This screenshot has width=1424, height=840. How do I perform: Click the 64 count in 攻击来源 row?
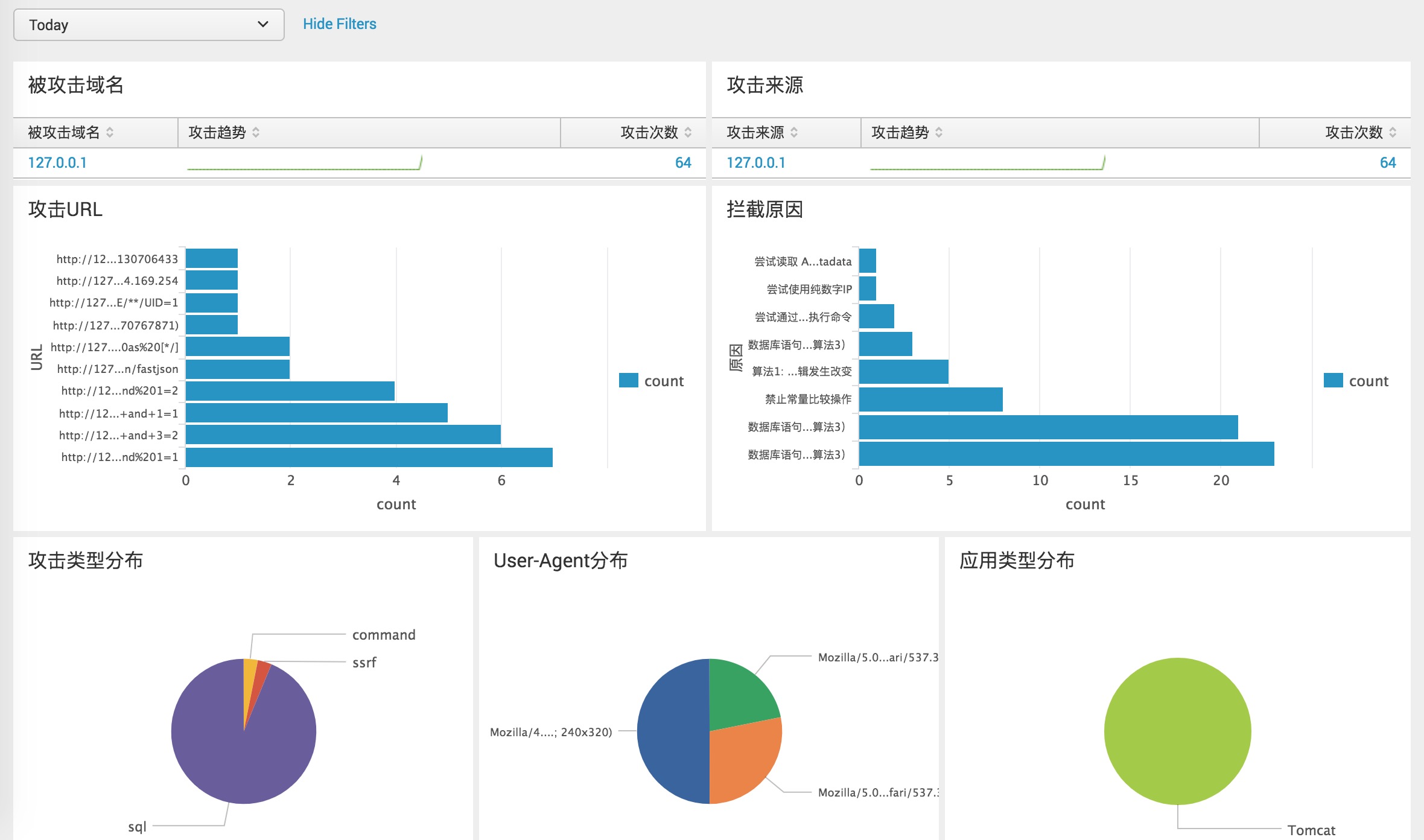[x=1387, y=163]
